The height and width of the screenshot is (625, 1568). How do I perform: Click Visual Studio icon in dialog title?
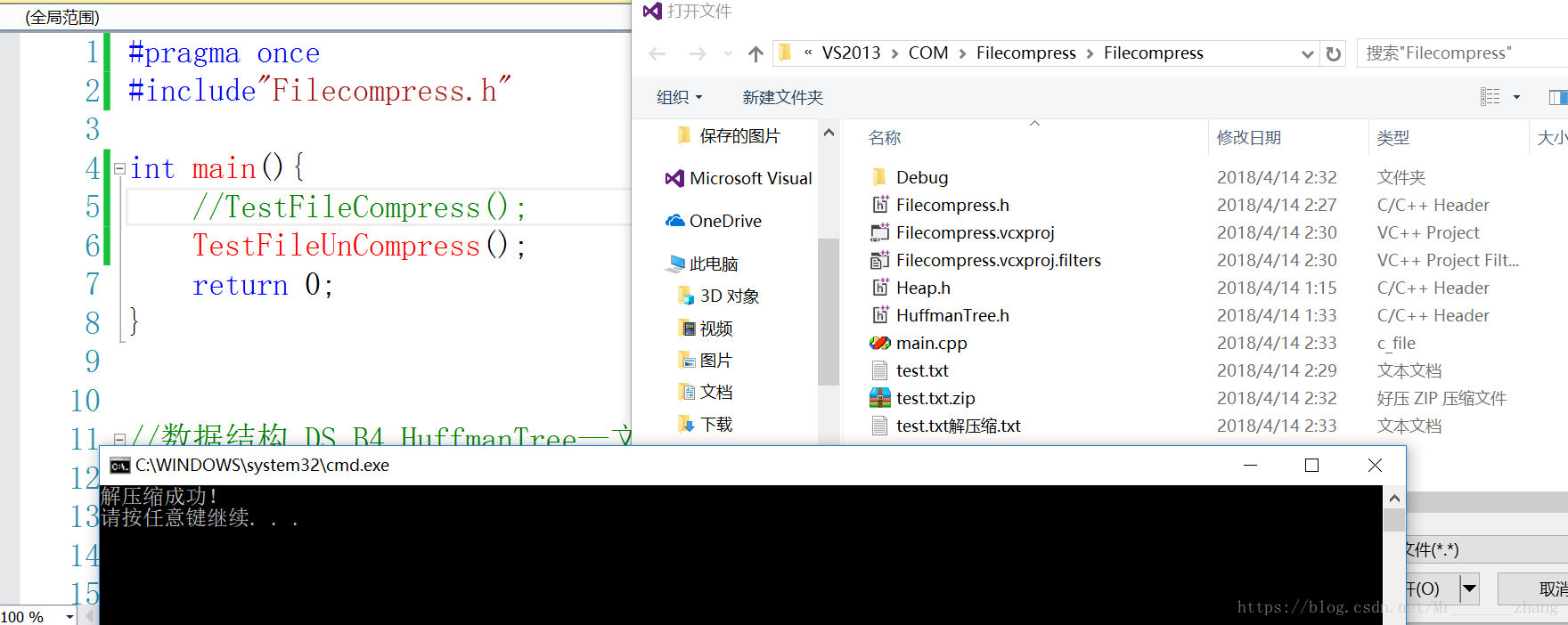click(652, 11)
